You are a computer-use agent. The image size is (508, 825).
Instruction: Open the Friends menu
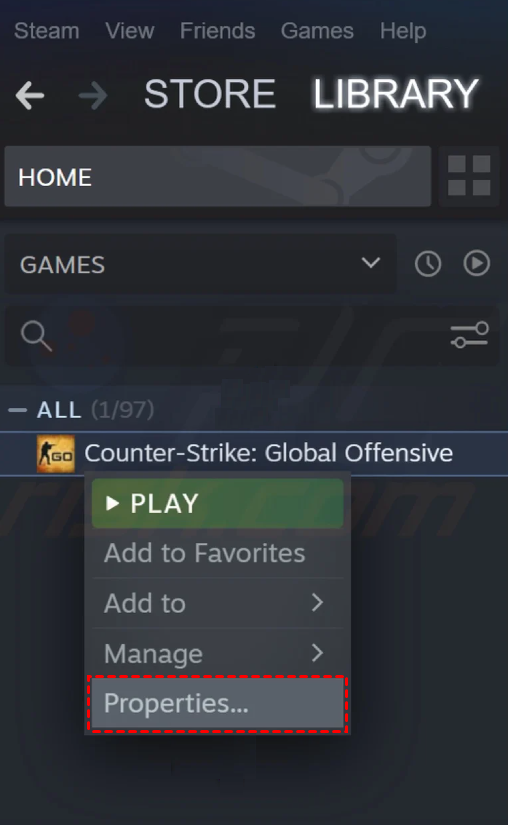tap(218, 31)
